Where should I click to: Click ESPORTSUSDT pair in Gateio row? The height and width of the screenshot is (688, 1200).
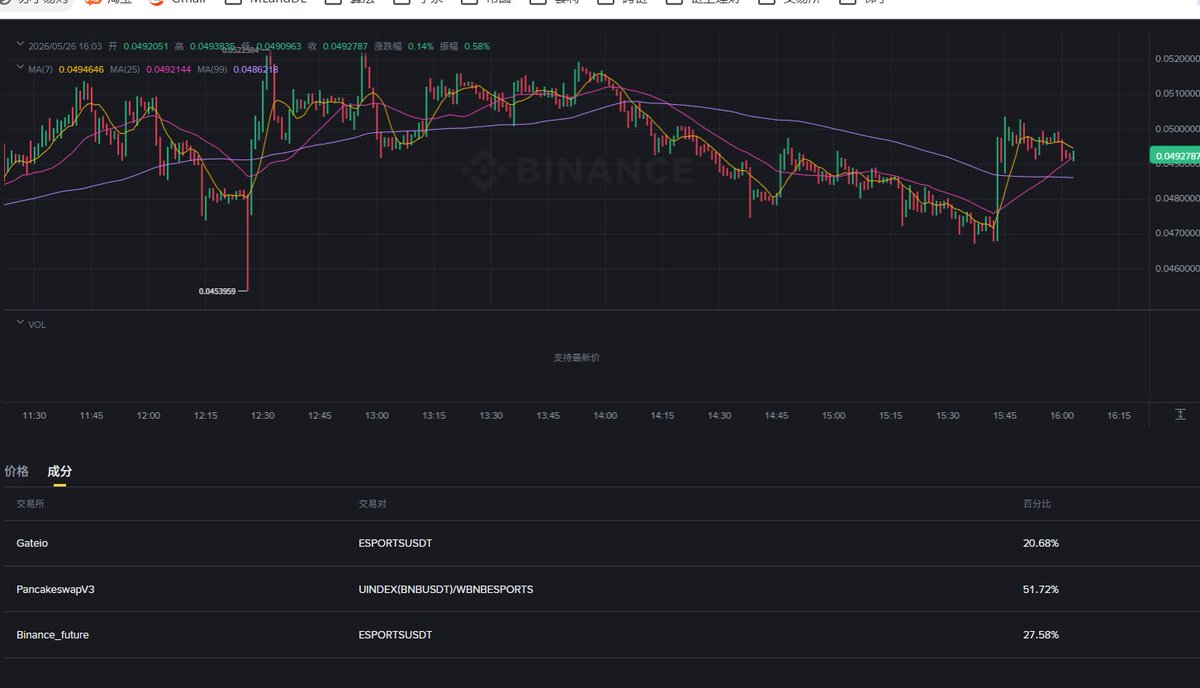395,543
